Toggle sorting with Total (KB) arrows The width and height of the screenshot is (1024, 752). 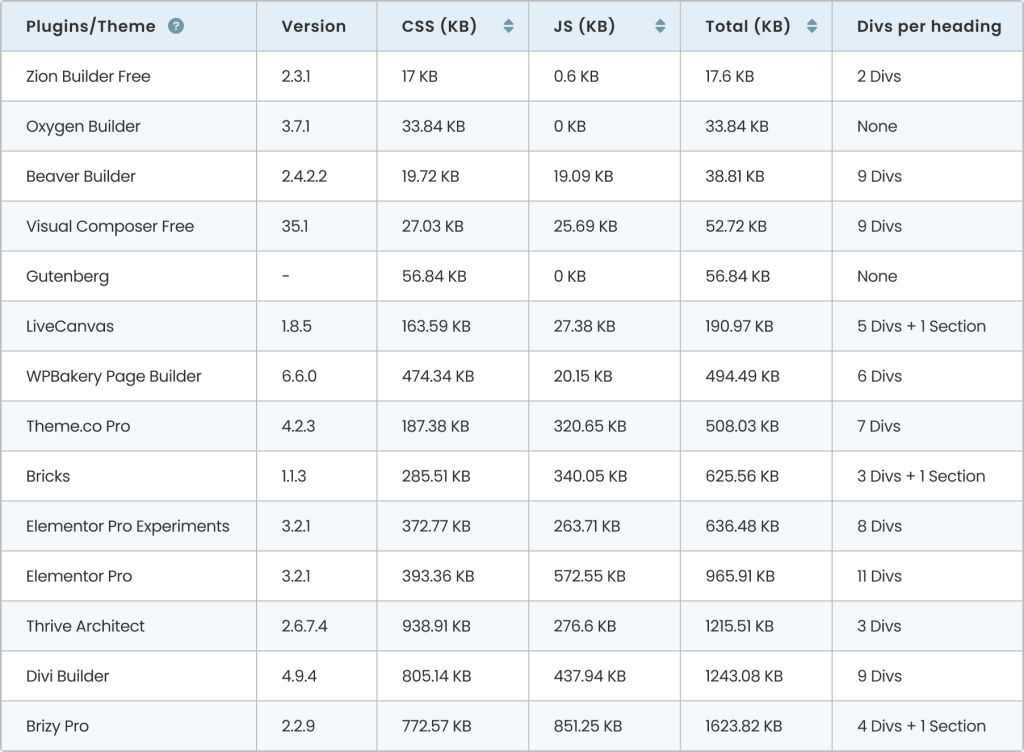tap(811, 27)
